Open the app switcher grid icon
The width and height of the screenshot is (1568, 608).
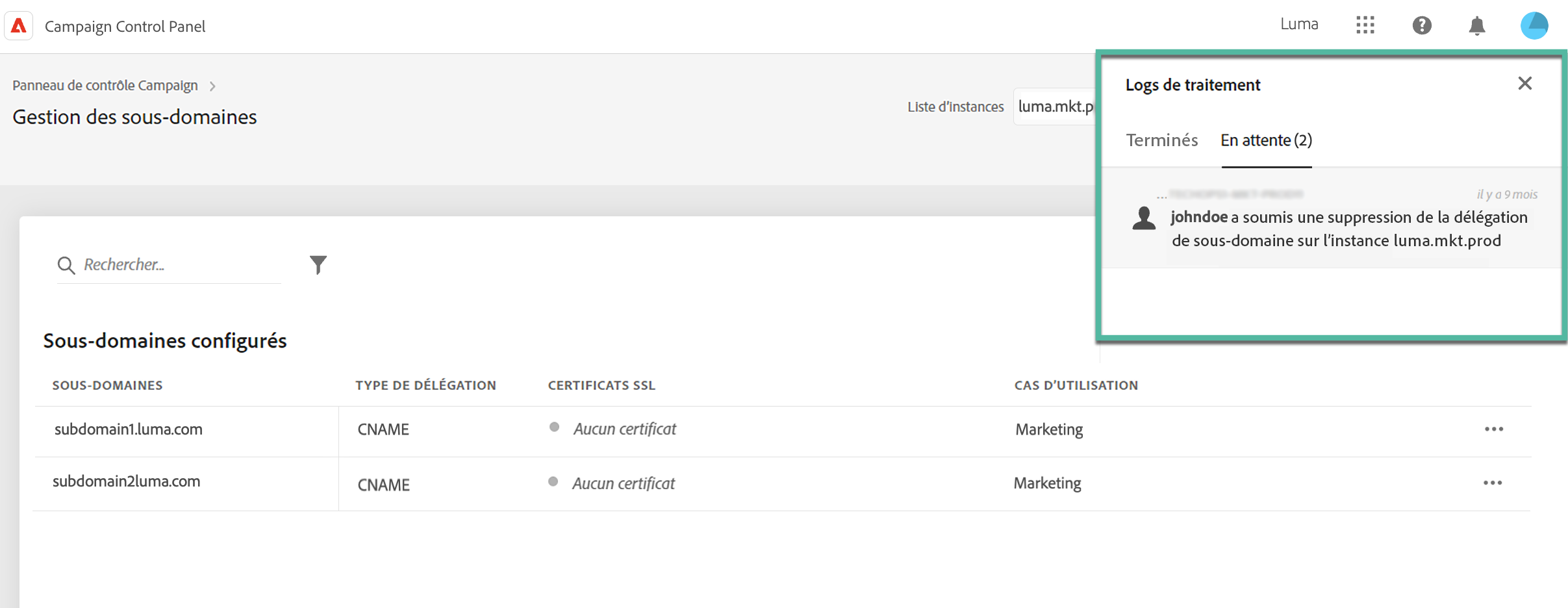pyautogui.click(x=1365, y=25)
